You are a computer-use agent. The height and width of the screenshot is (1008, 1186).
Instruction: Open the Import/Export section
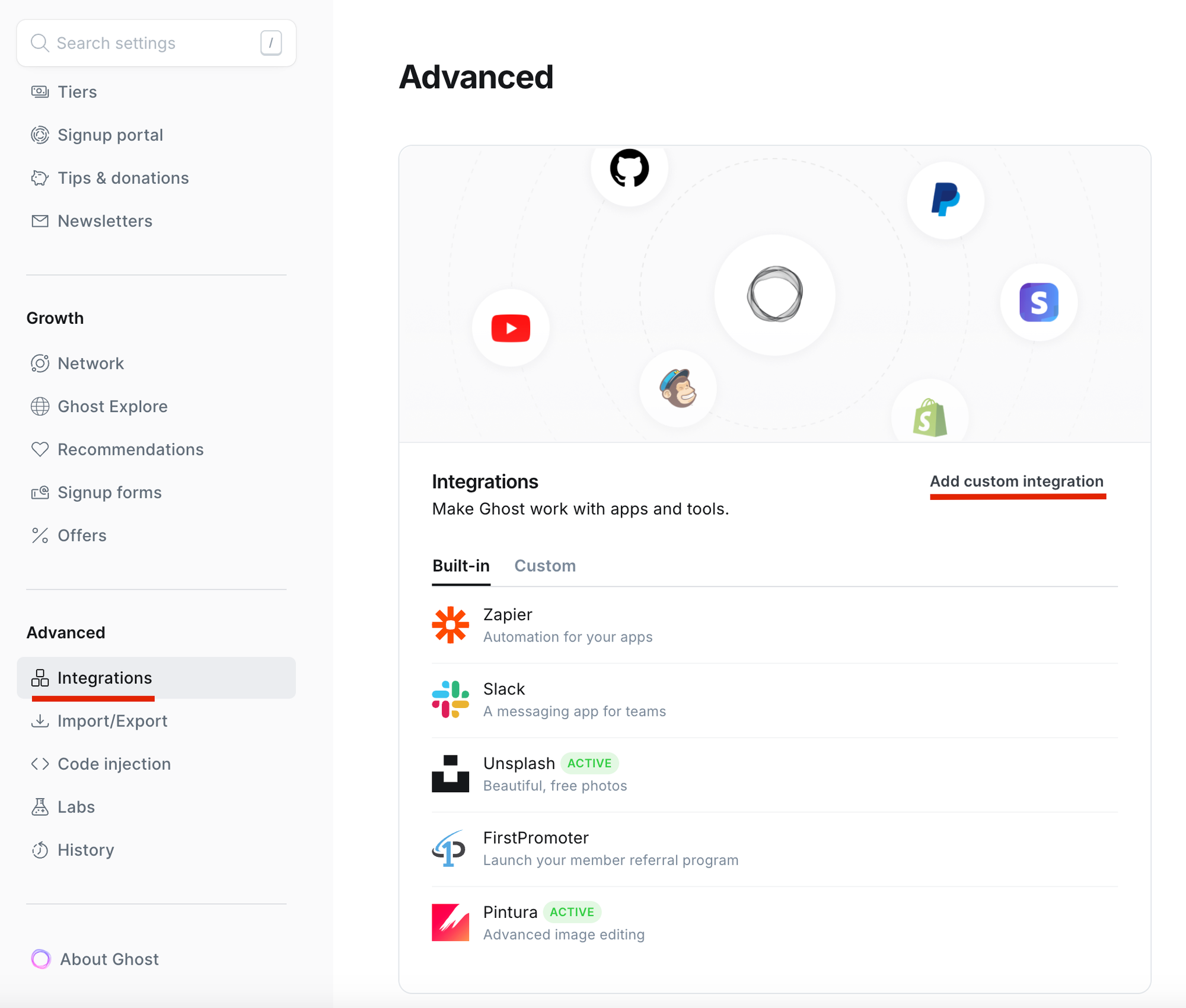(112, 721)
